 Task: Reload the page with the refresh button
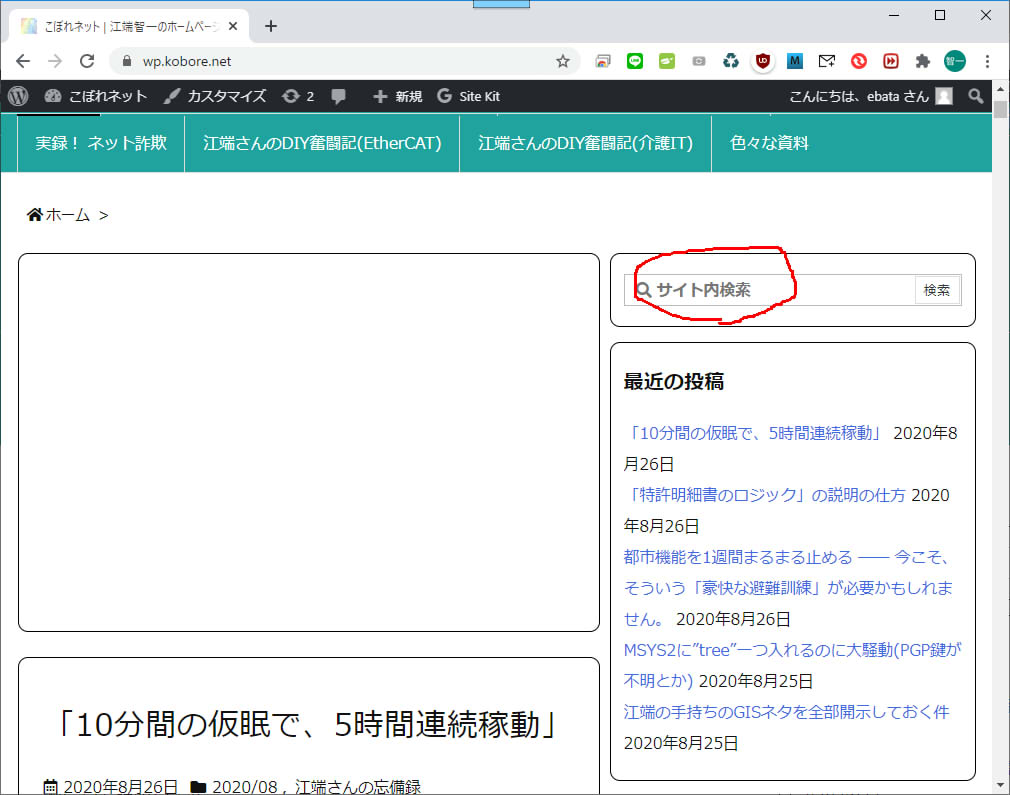[x=87, y=61]
